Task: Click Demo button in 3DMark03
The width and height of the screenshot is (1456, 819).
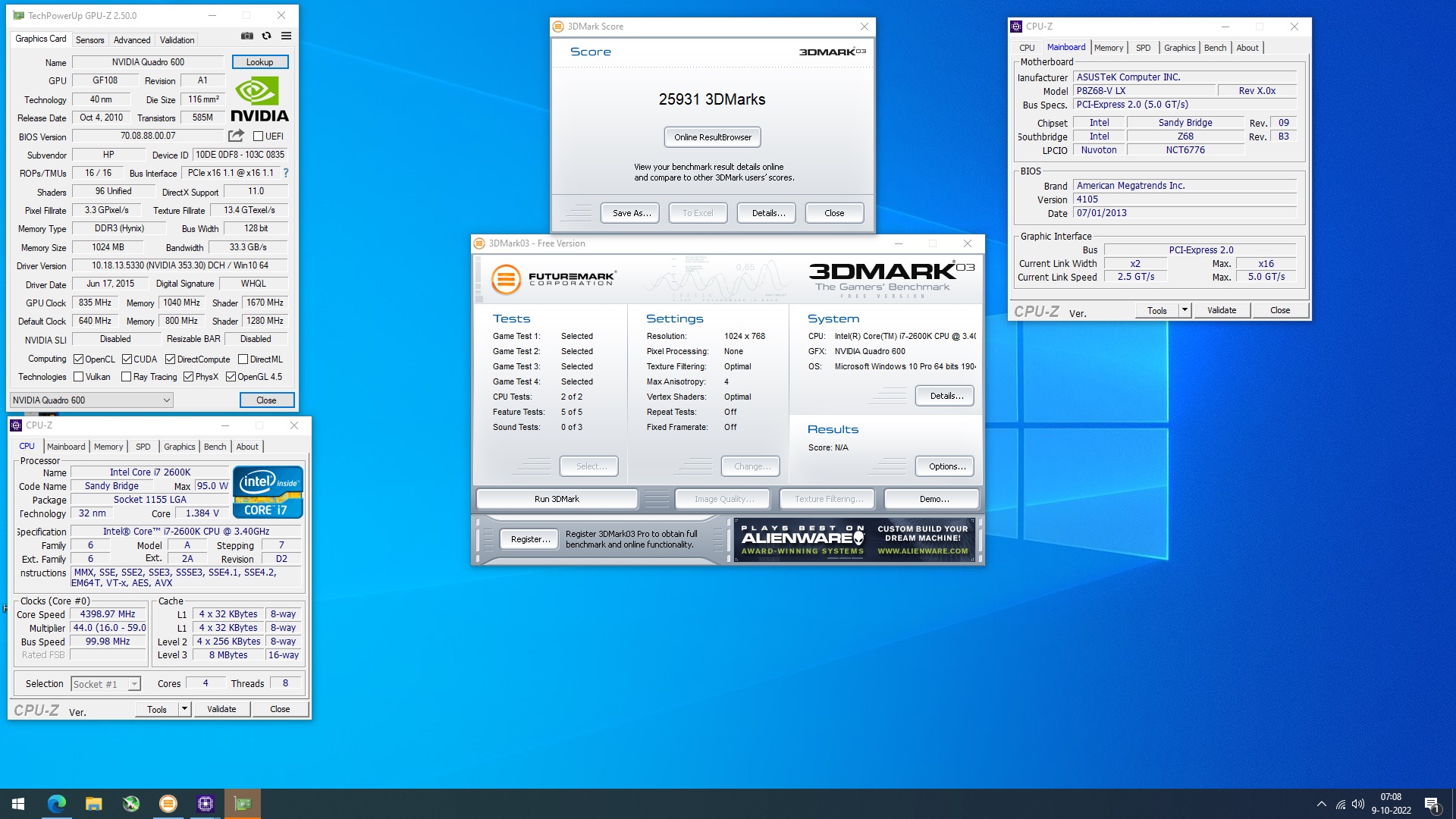Action: pyautogui.click(x=934, y=499)
